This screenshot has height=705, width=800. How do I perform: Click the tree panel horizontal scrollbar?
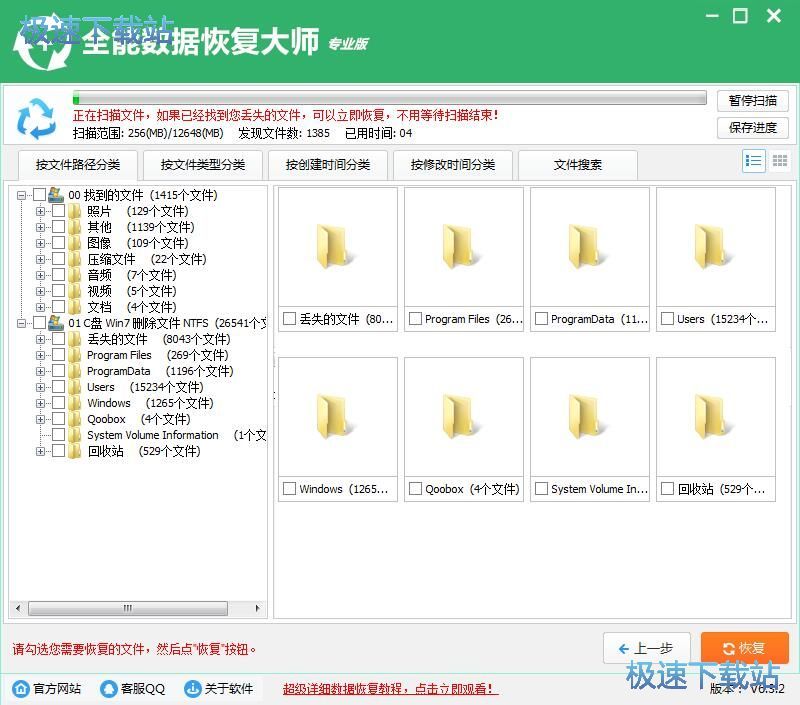[130, 608]
